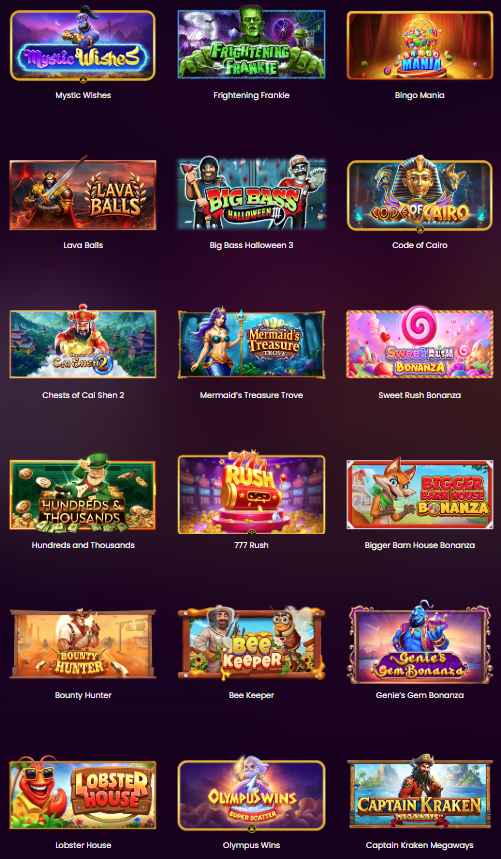
Task: Click the 777 Rush game image
Action: (251, 494)
